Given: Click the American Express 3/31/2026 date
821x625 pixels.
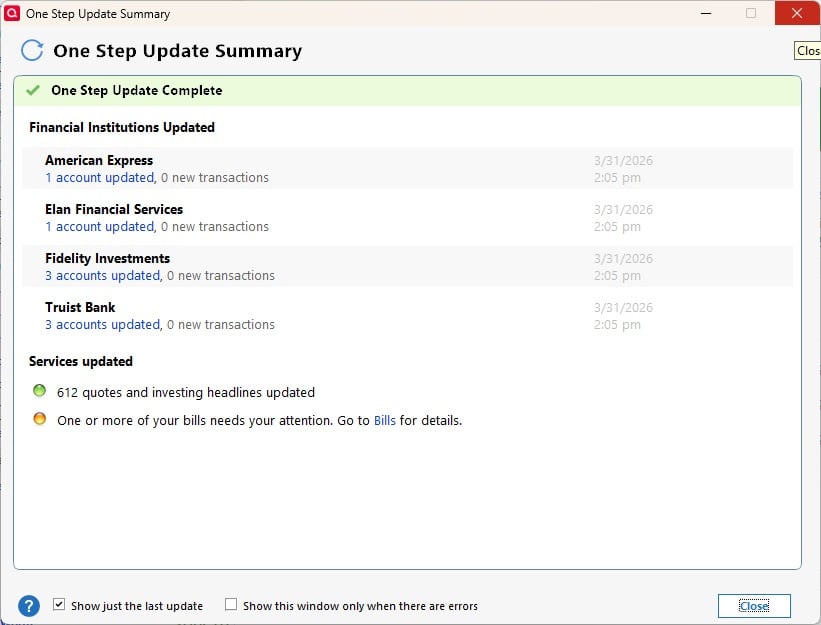Looking at the screenshot, I should (x=623, y=161).
